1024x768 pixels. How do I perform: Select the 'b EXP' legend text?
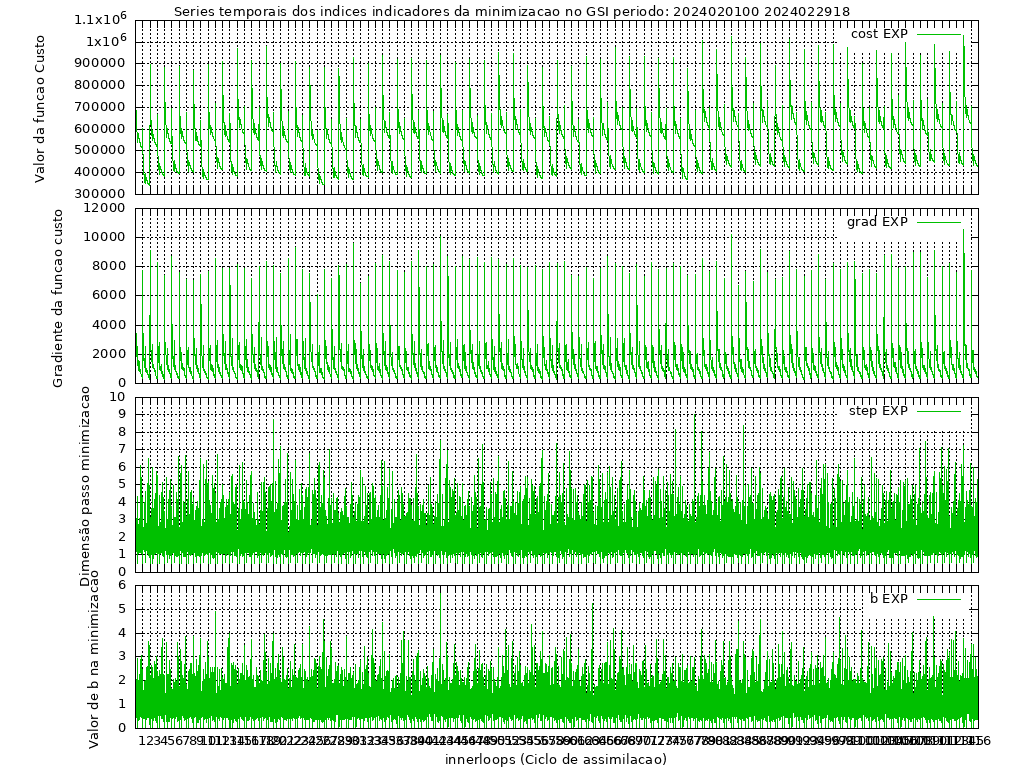point(888,599)
